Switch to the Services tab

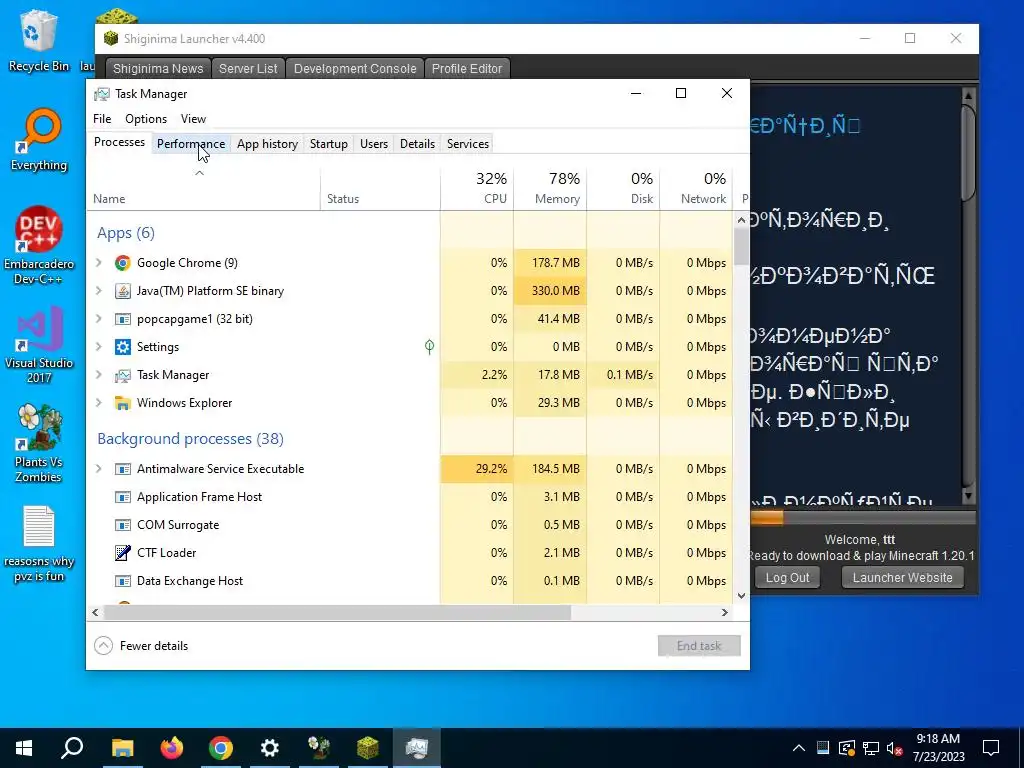[x=468, y=144]
